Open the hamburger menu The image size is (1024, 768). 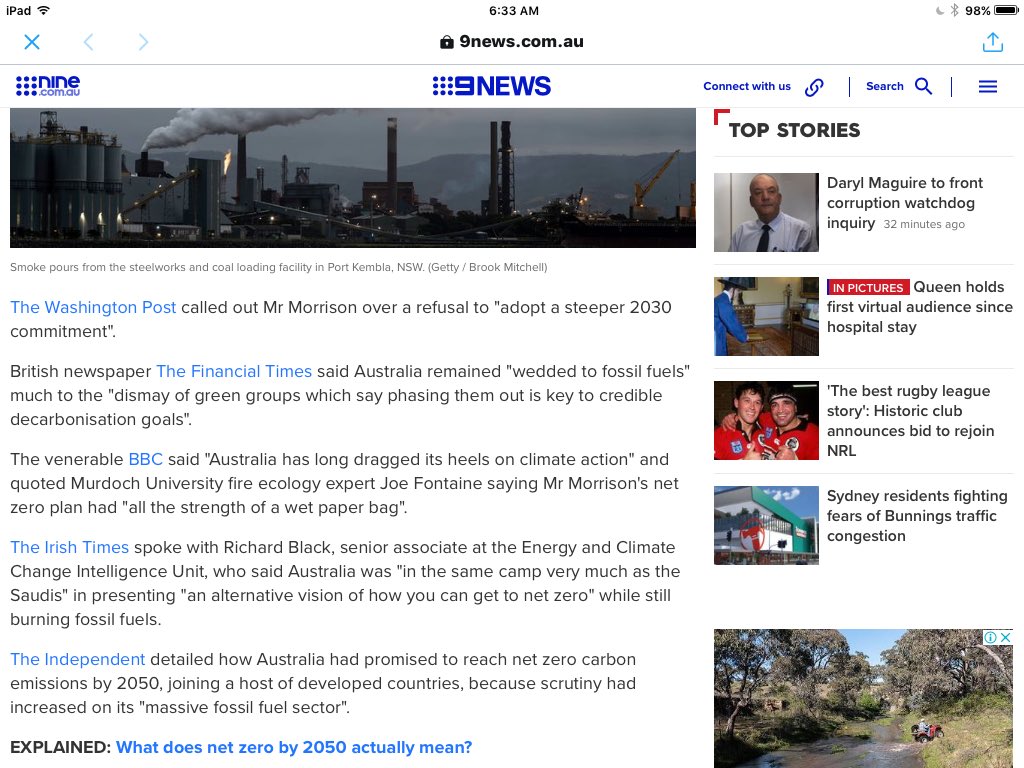tap(988, 86)
